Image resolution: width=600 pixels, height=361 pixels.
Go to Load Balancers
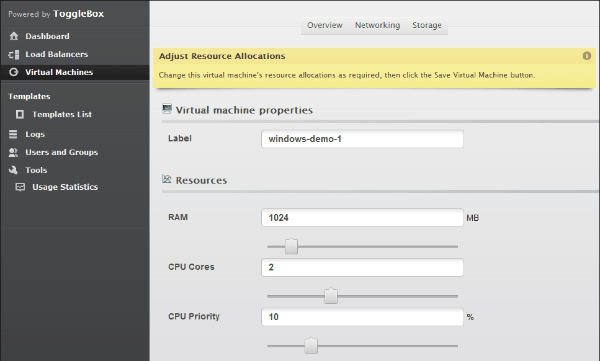57,54
